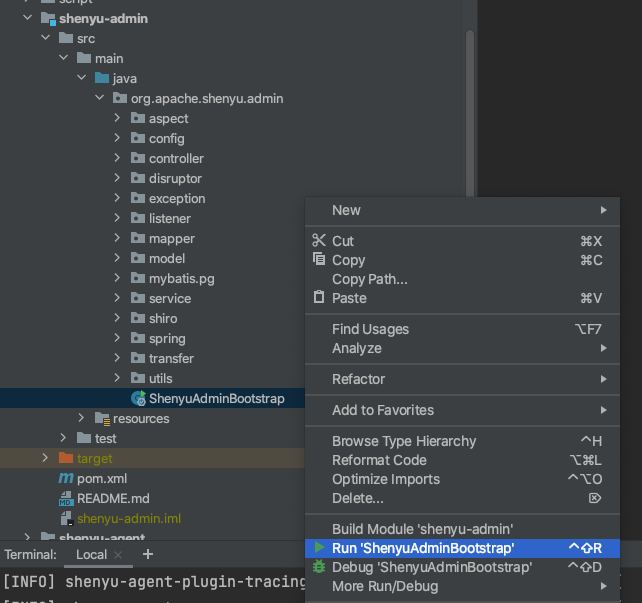The height and width of the screenshot is (603, 642).
Task: Click the Debug bug icon
Action: point(319,567)
